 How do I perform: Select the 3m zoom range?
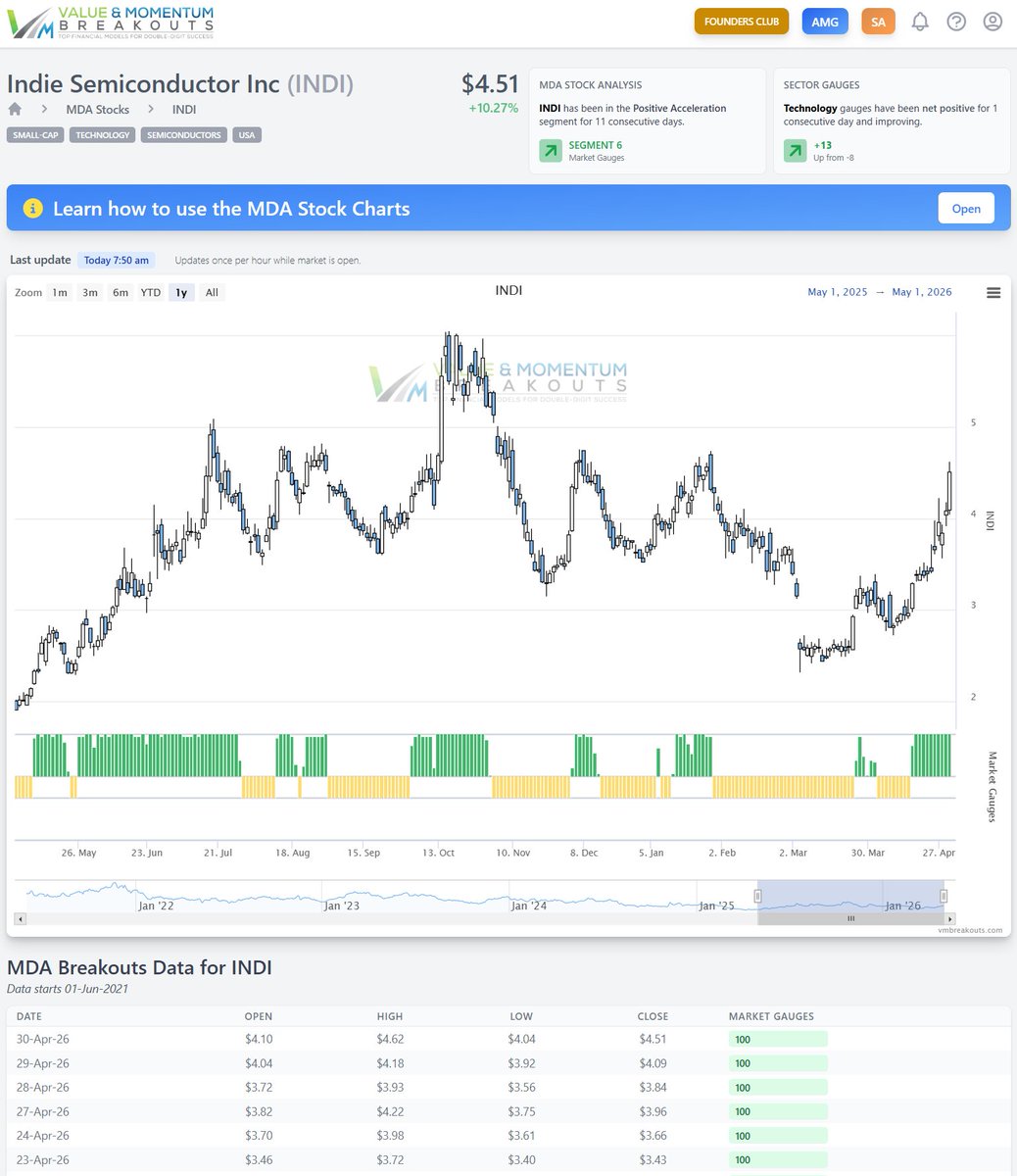(x=90, y=293)
